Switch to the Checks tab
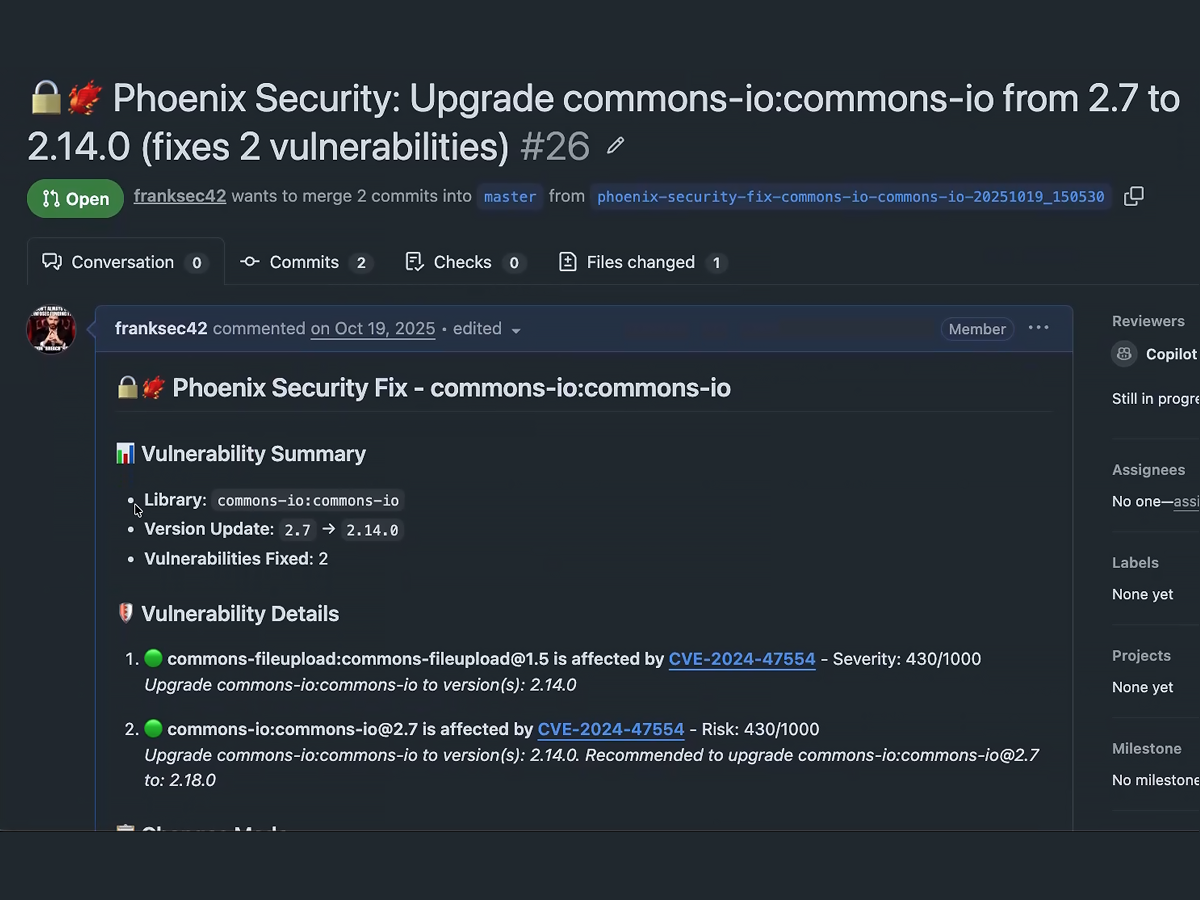 465,262
